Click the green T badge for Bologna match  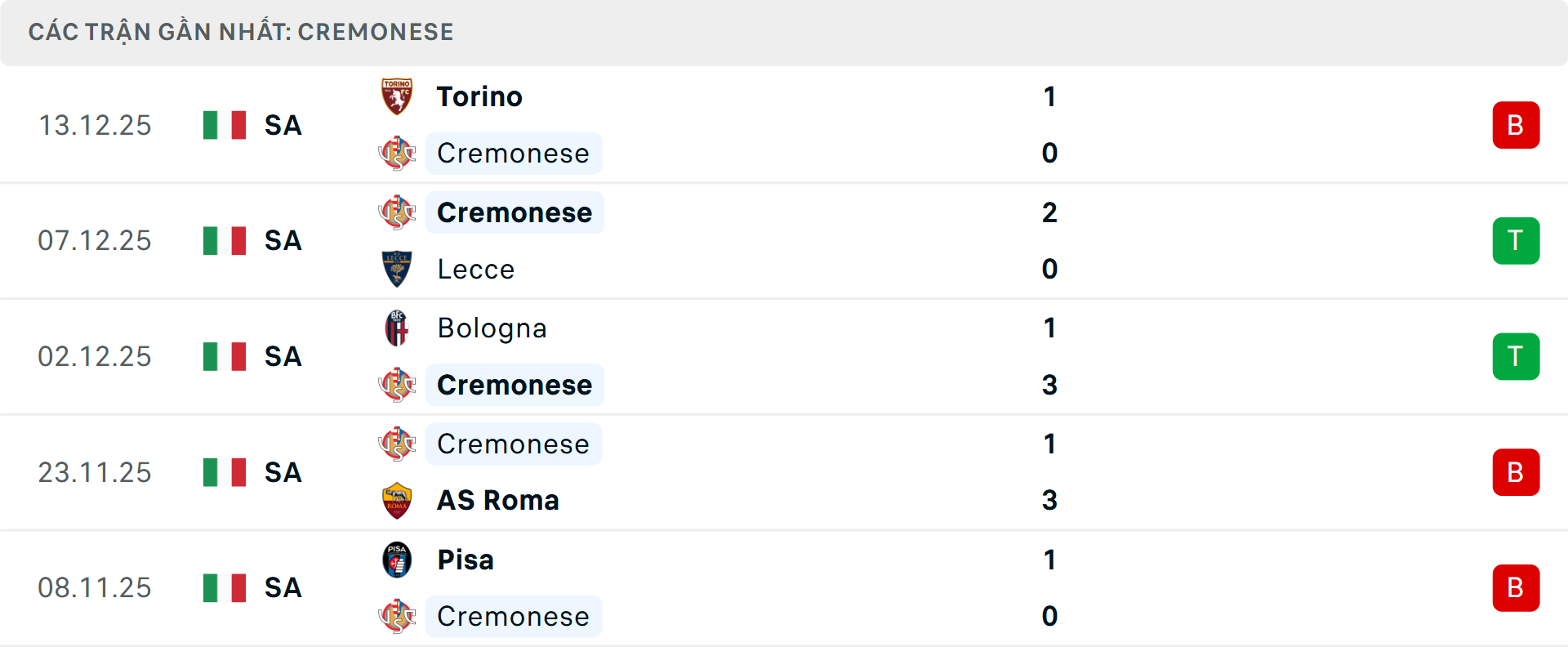pos(1516,356)
